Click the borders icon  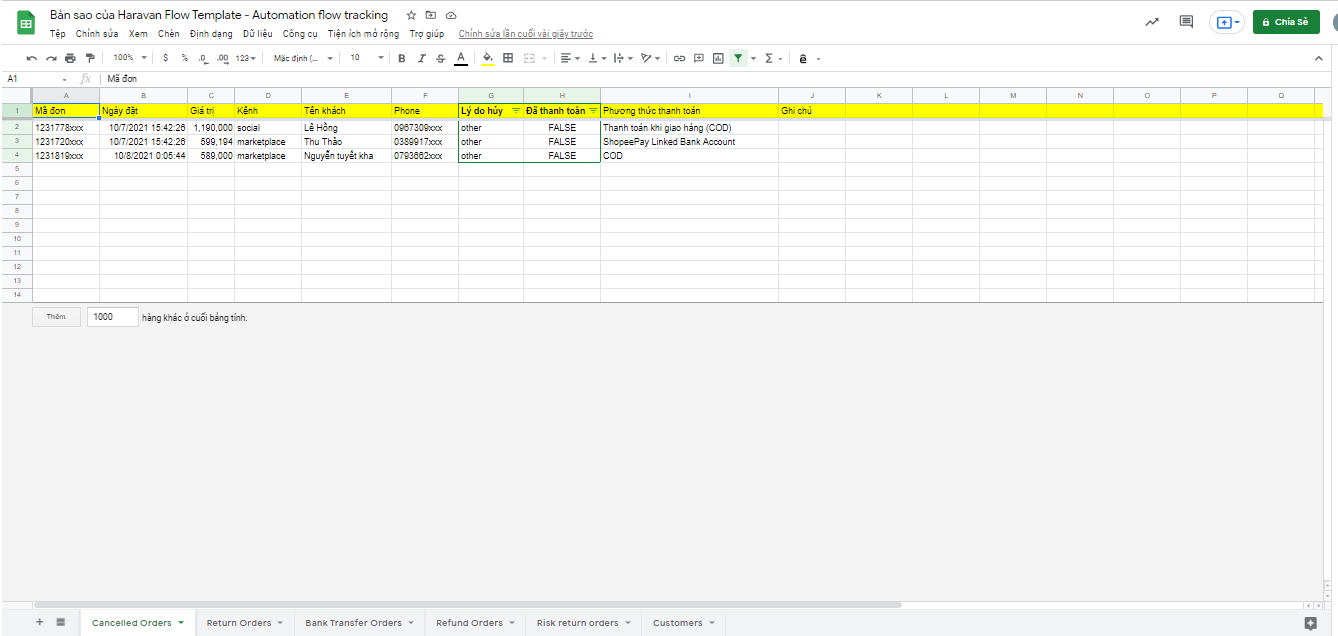[508, 58]
